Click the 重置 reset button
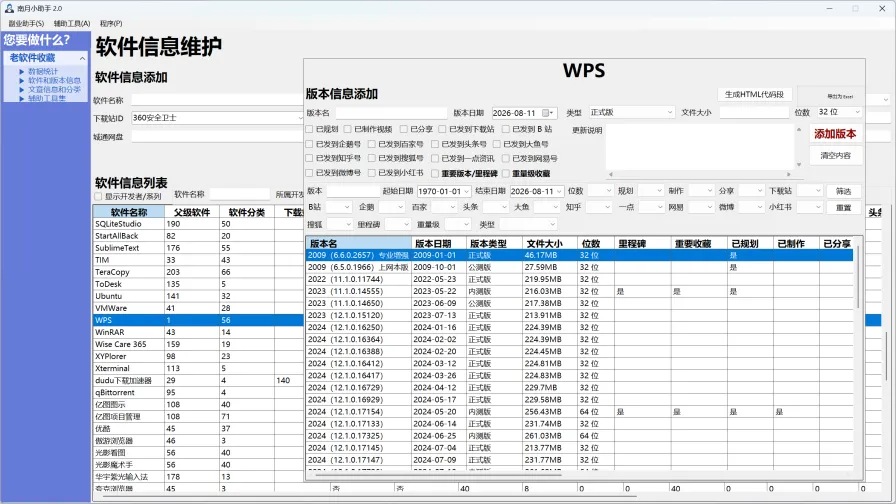The height and width of the screenshot is (504, 896). pyautogui.click(x=843, y=207)
